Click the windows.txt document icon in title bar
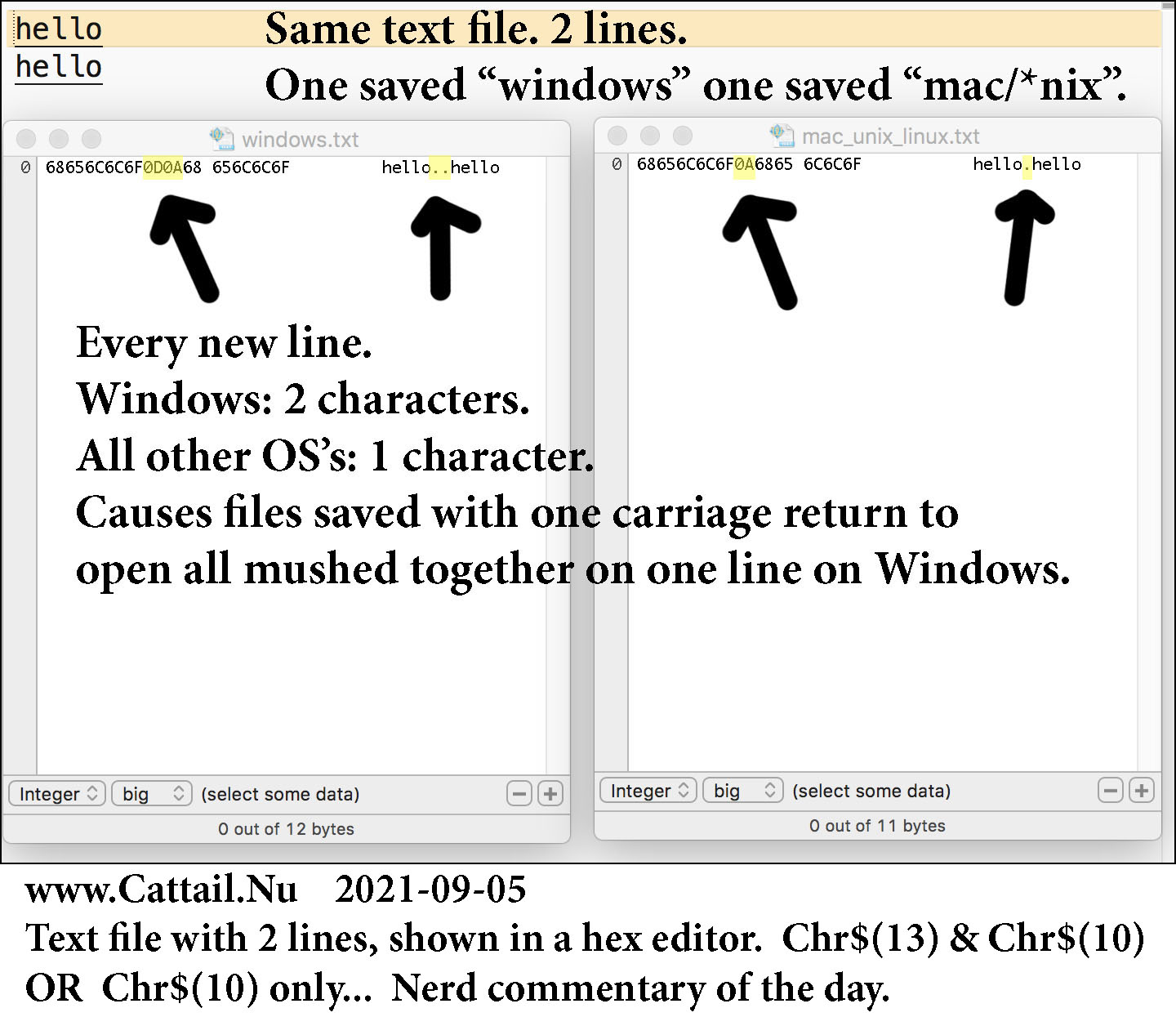The width and height of the screenshot is (1176, 1017). [x=221, y=139]
